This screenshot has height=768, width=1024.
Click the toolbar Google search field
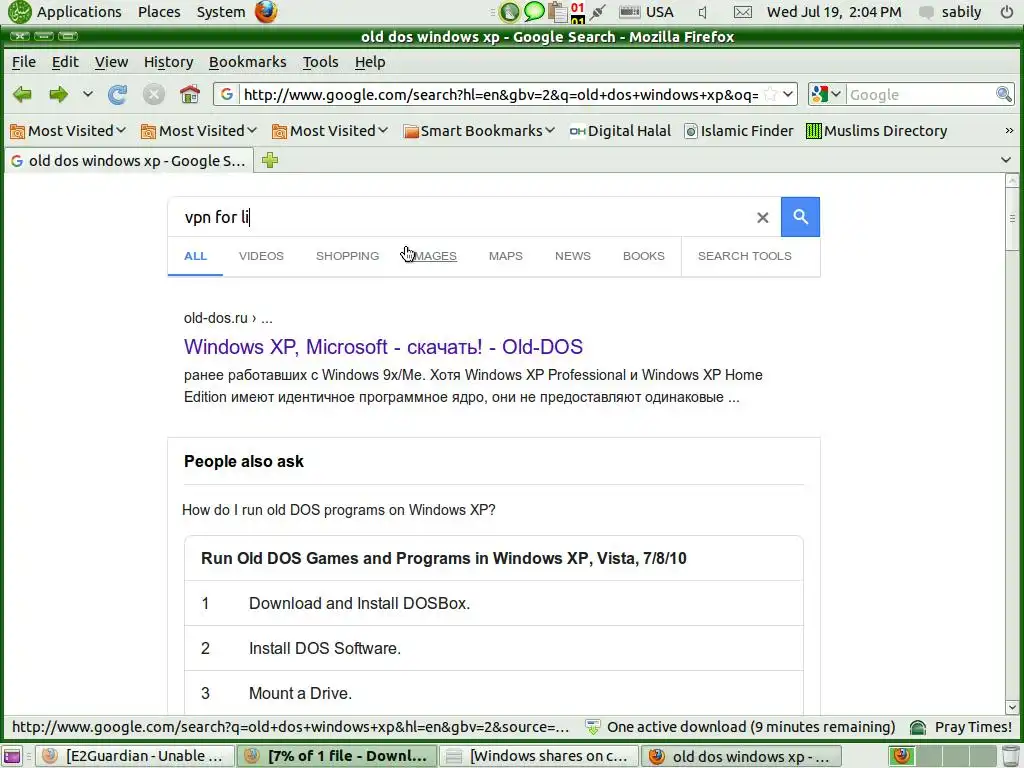921,95
